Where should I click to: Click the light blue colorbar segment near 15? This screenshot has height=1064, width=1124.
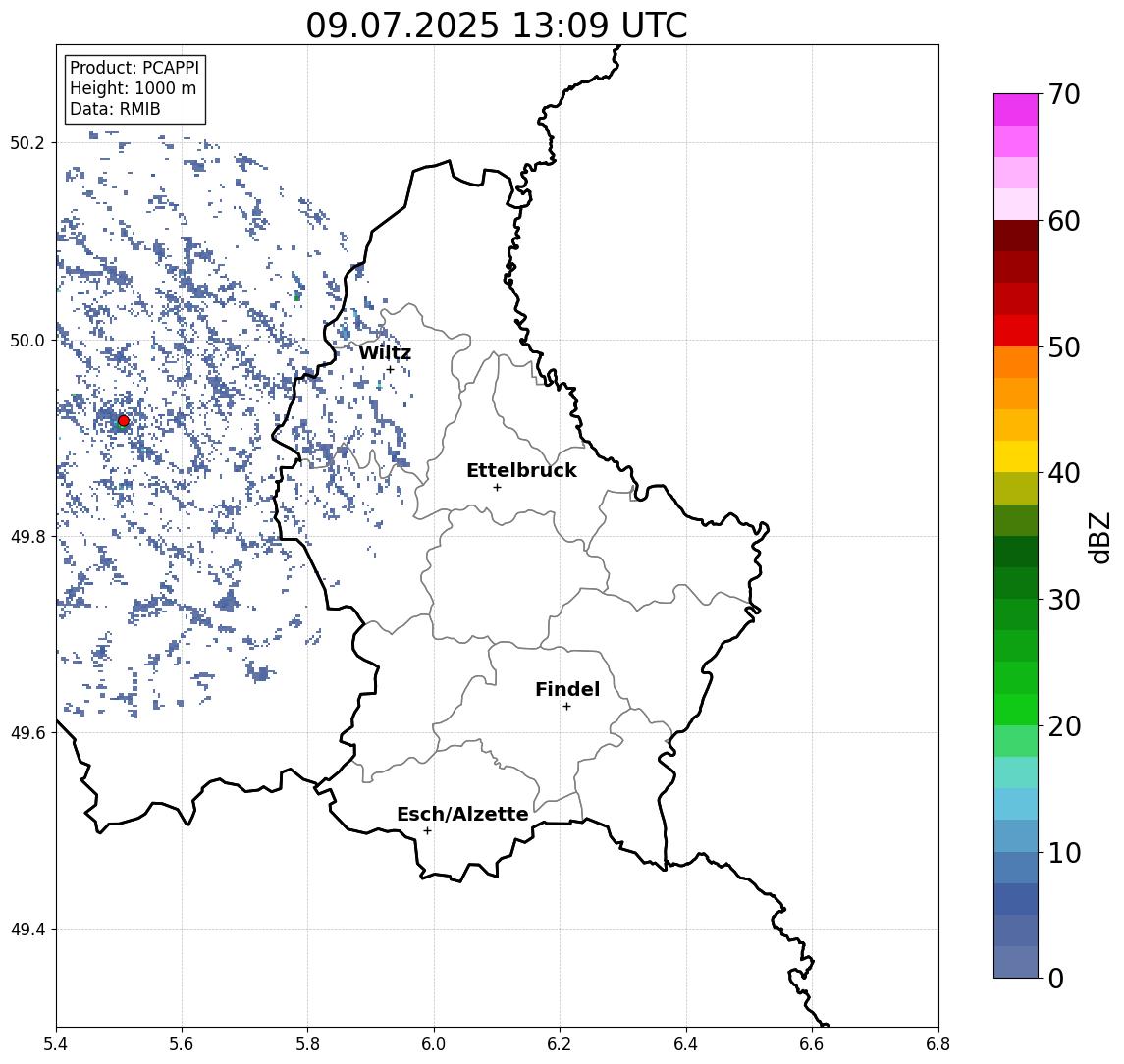pyautogui.click(x=1016, y=804)
